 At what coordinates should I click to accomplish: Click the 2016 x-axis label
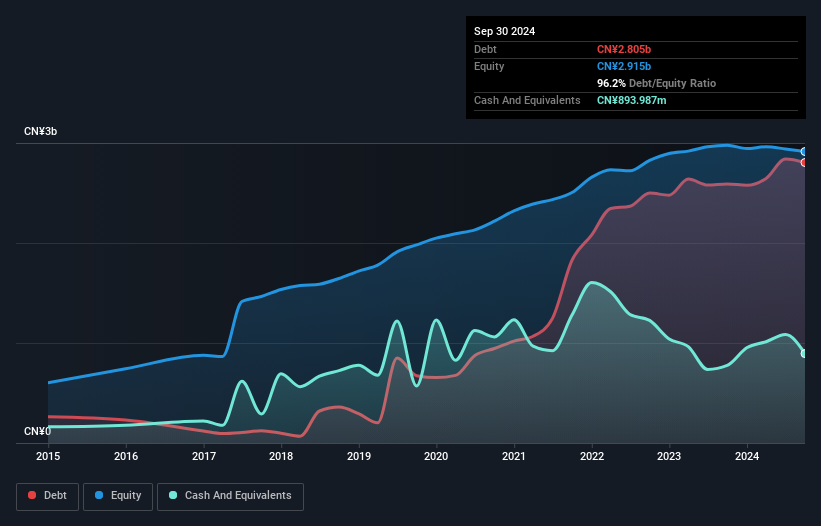pyautogui.click(x=126, y=456)
